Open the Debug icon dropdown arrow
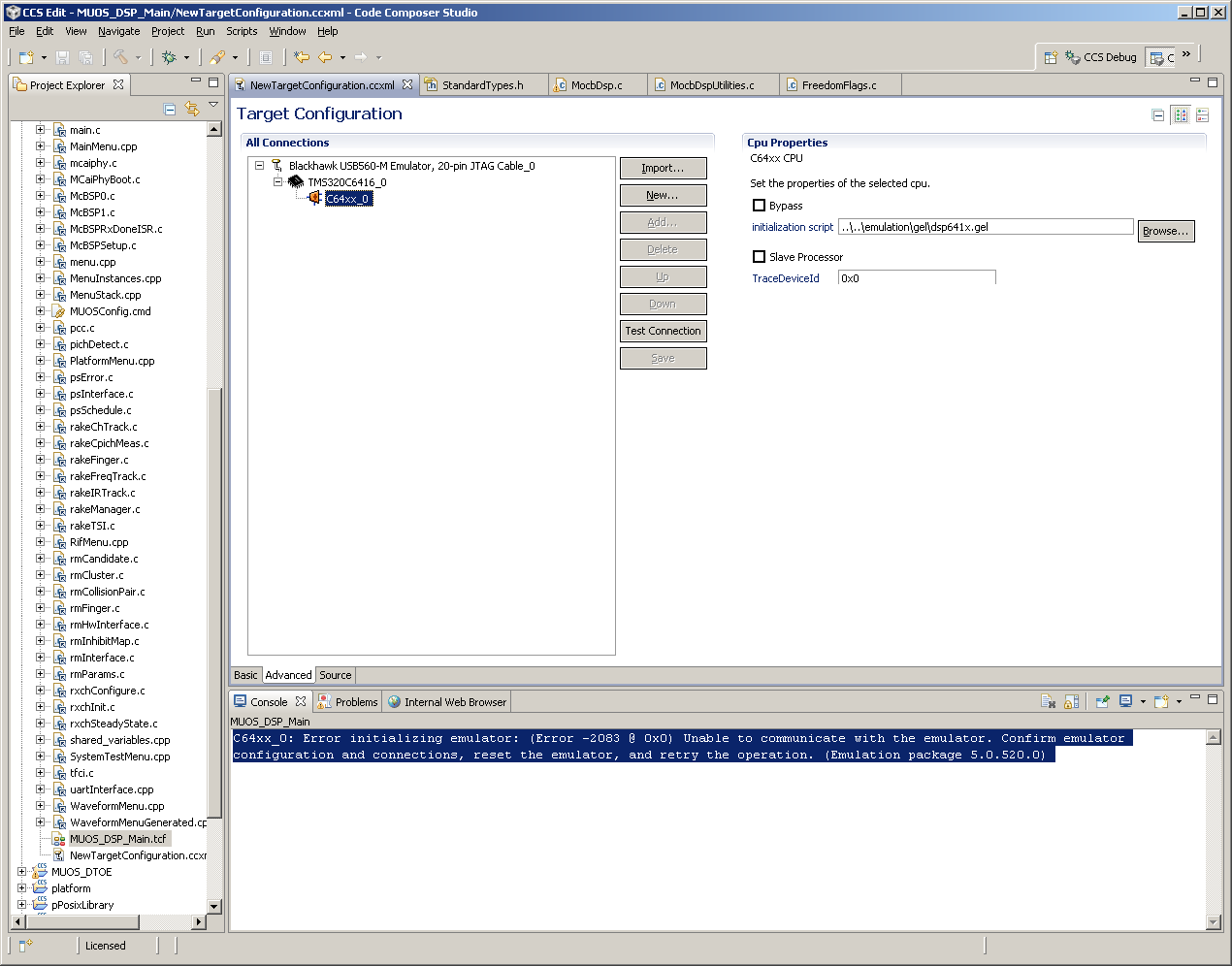 click(187, 58)
